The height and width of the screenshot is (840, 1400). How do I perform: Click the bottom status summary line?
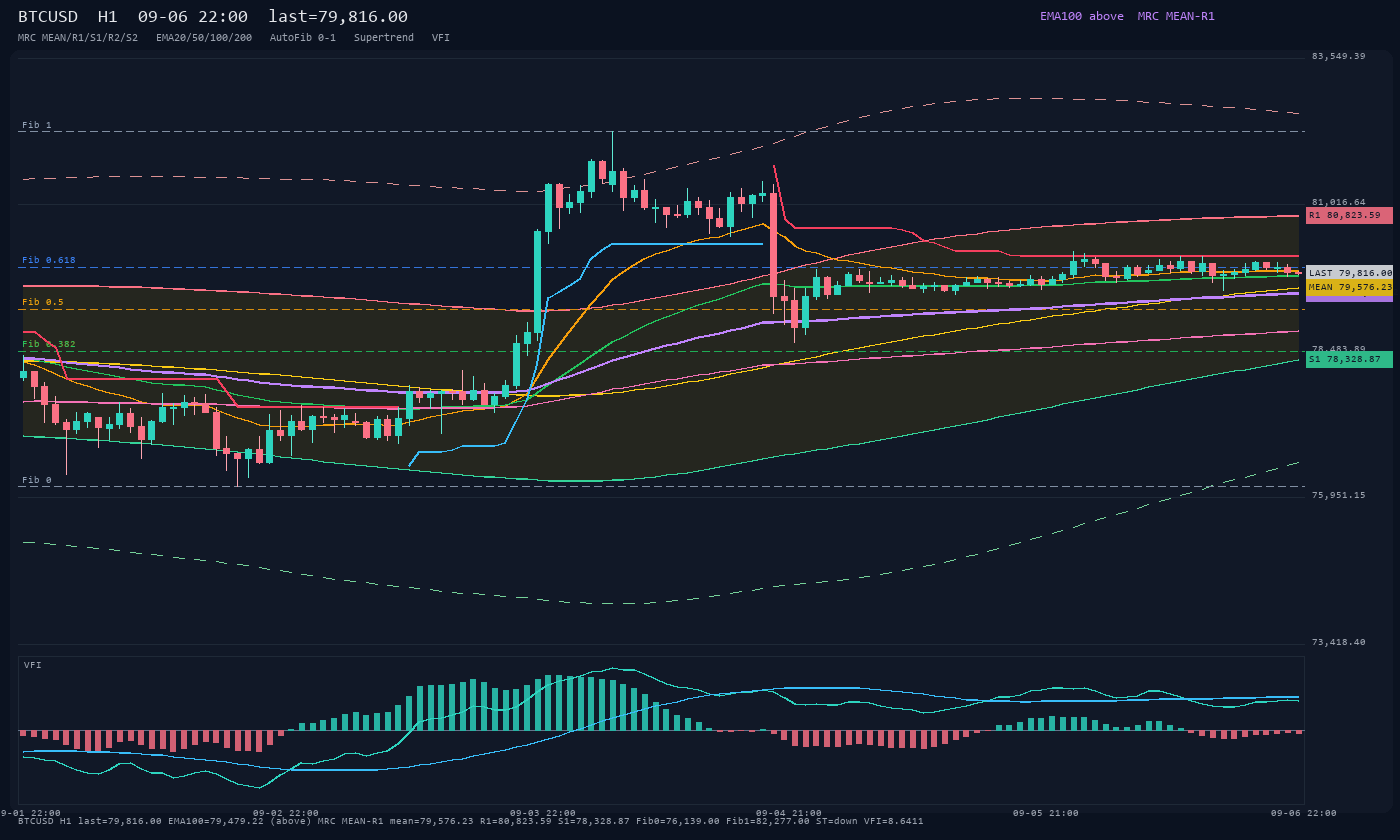[x=470, y=821]
